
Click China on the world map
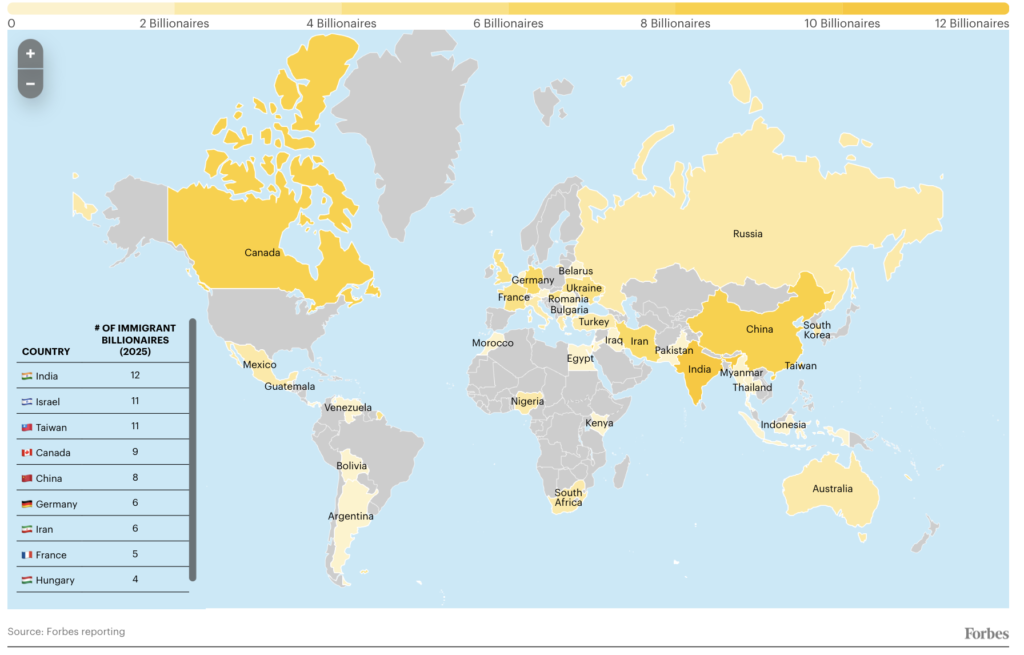[759, 329]
